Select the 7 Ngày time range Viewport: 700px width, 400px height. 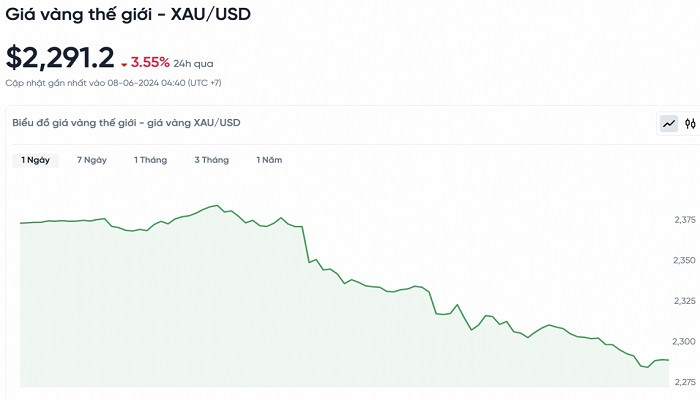[x=91, y=160]
